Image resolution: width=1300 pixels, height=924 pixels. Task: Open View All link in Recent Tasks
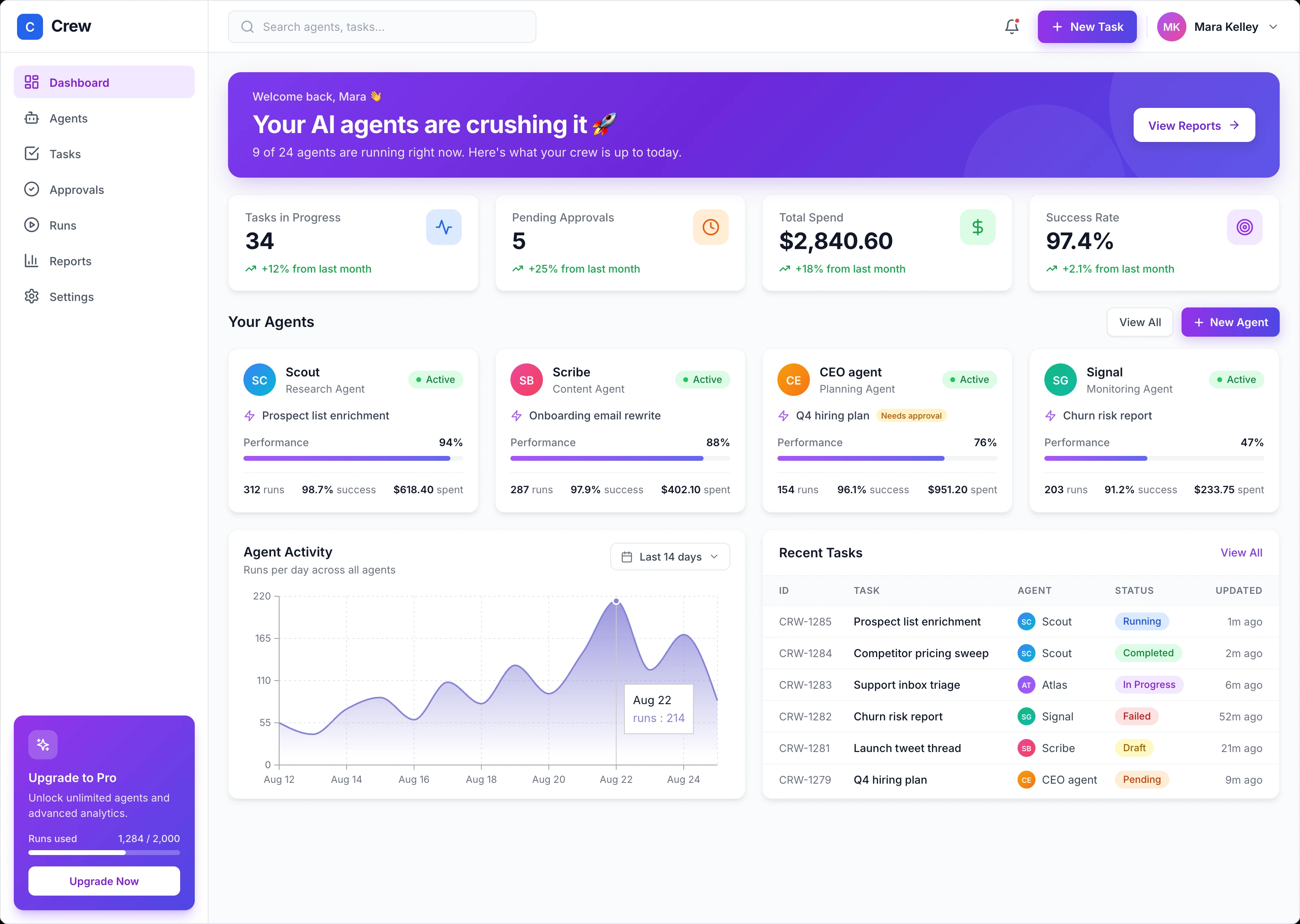tap(1241, 552)
